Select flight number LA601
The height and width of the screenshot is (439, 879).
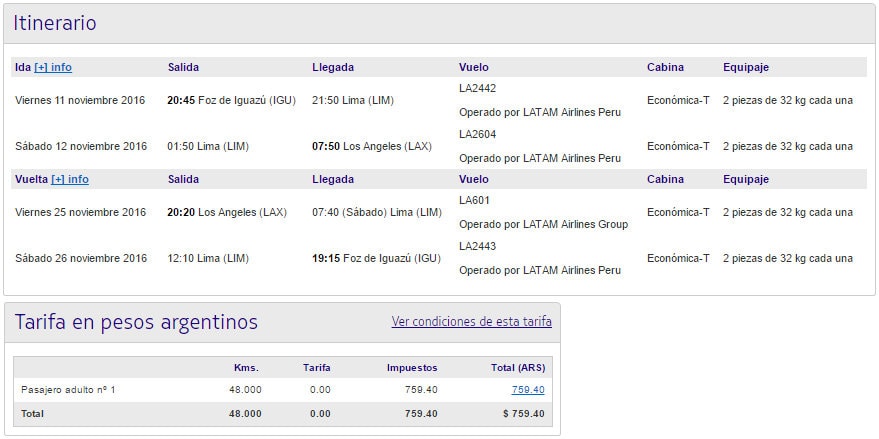click(474, 200)
